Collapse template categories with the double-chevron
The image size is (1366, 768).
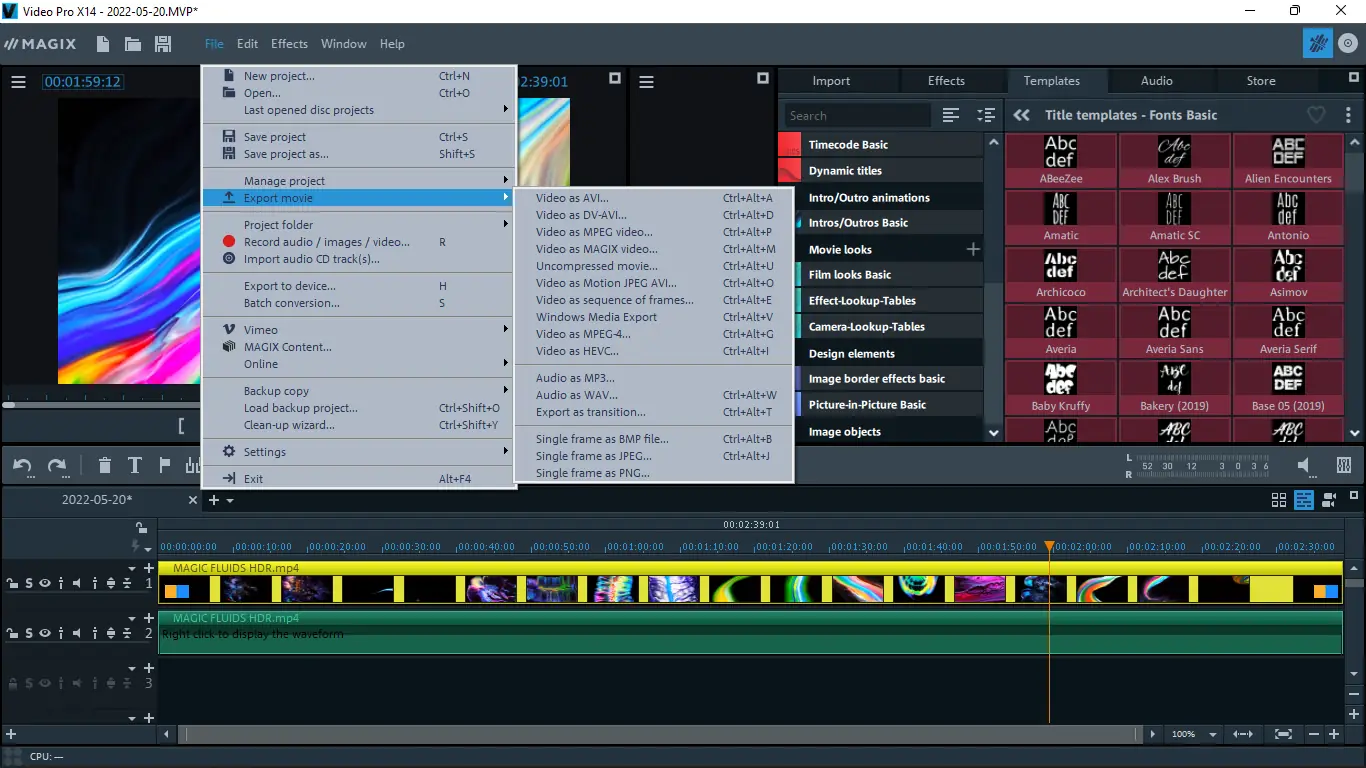pyautogui.click(x=1020, y=114)
